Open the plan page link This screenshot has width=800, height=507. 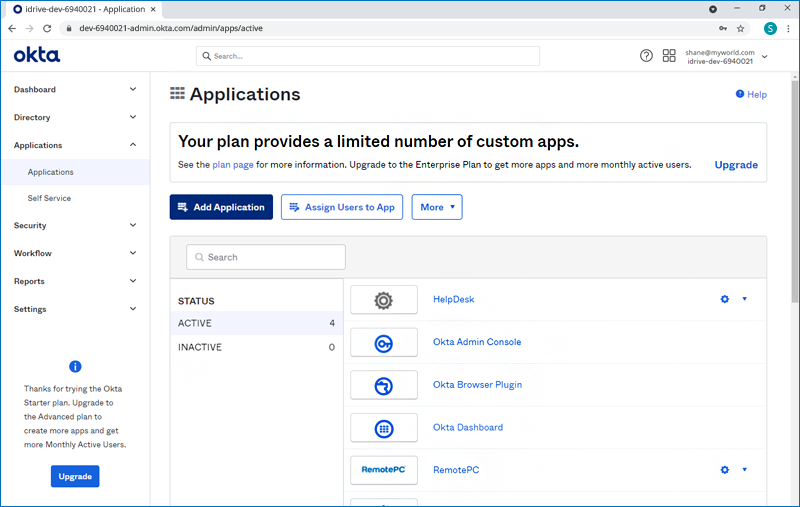234,165
